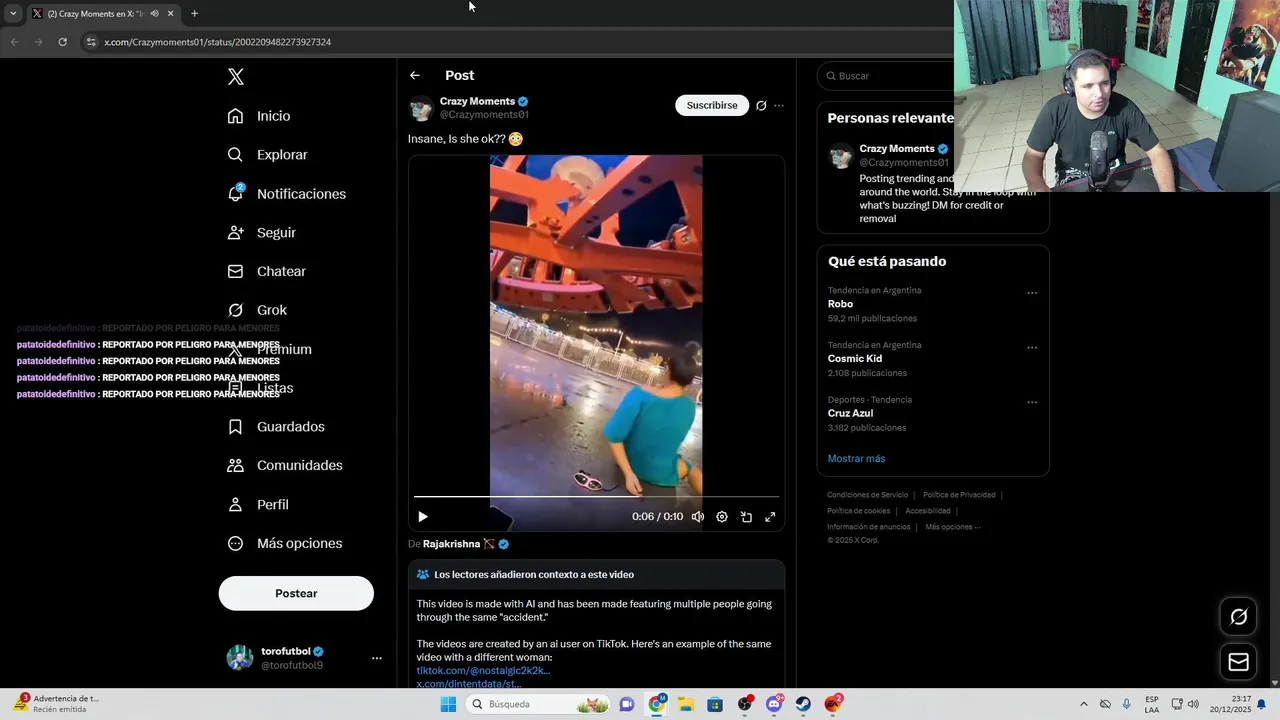Click the Seguir sidebar item
The height and width of the screenshot is (720, 1280).
(262, 232)
